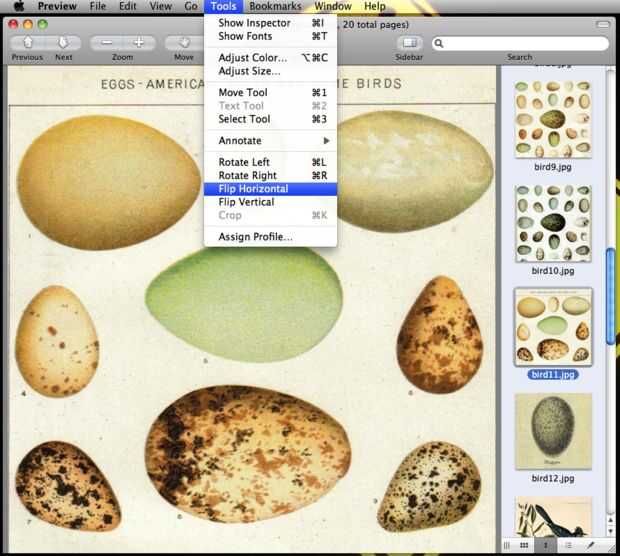Expand the Annotate submenu
This screenshot has height=556, width=620.
click(270, 141)
